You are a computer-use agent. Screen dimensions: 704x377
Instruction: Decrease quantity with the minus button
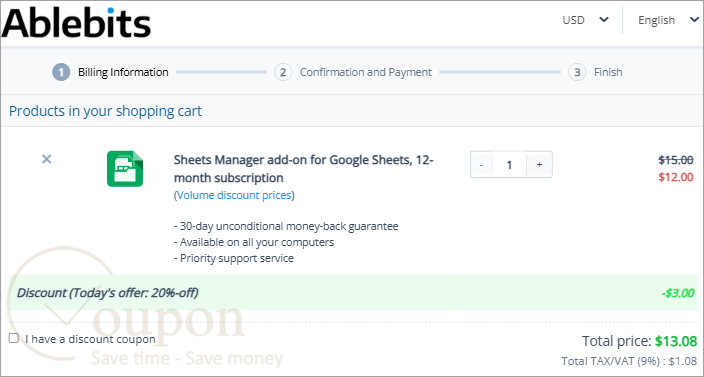(481, 165)
